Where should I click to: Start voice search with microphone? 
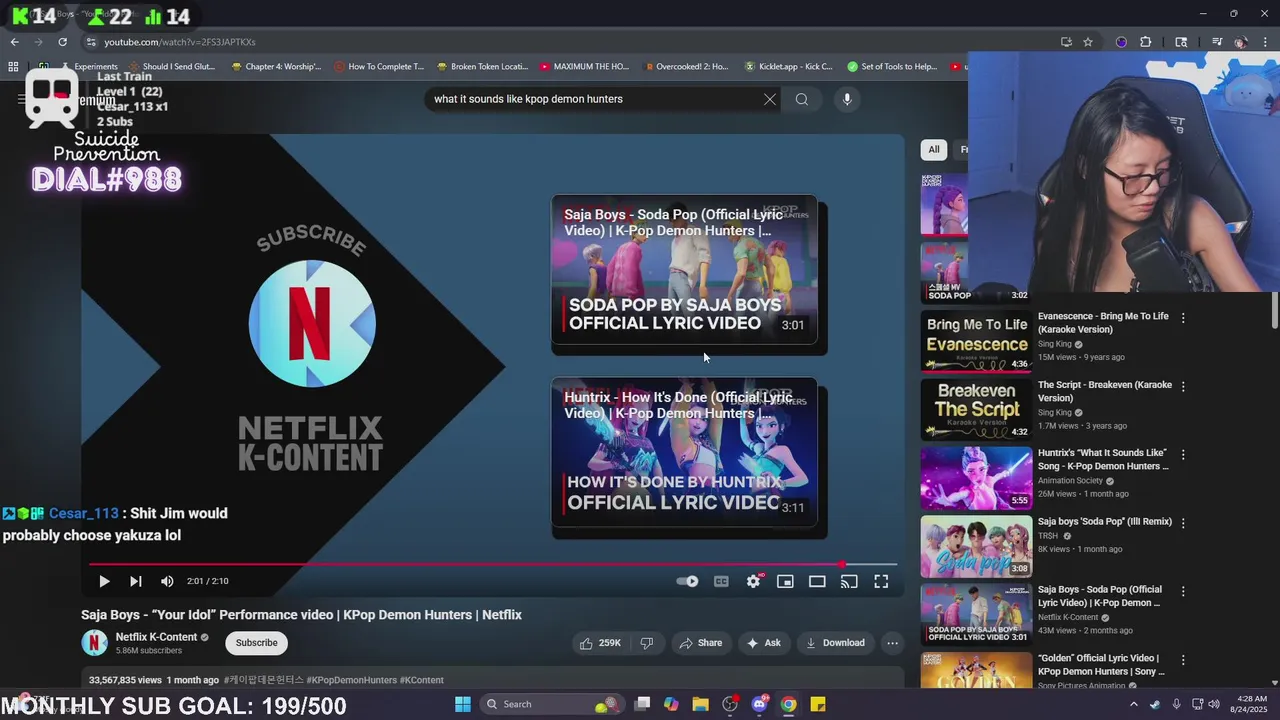pyautogui.click(x=847, y=99)
